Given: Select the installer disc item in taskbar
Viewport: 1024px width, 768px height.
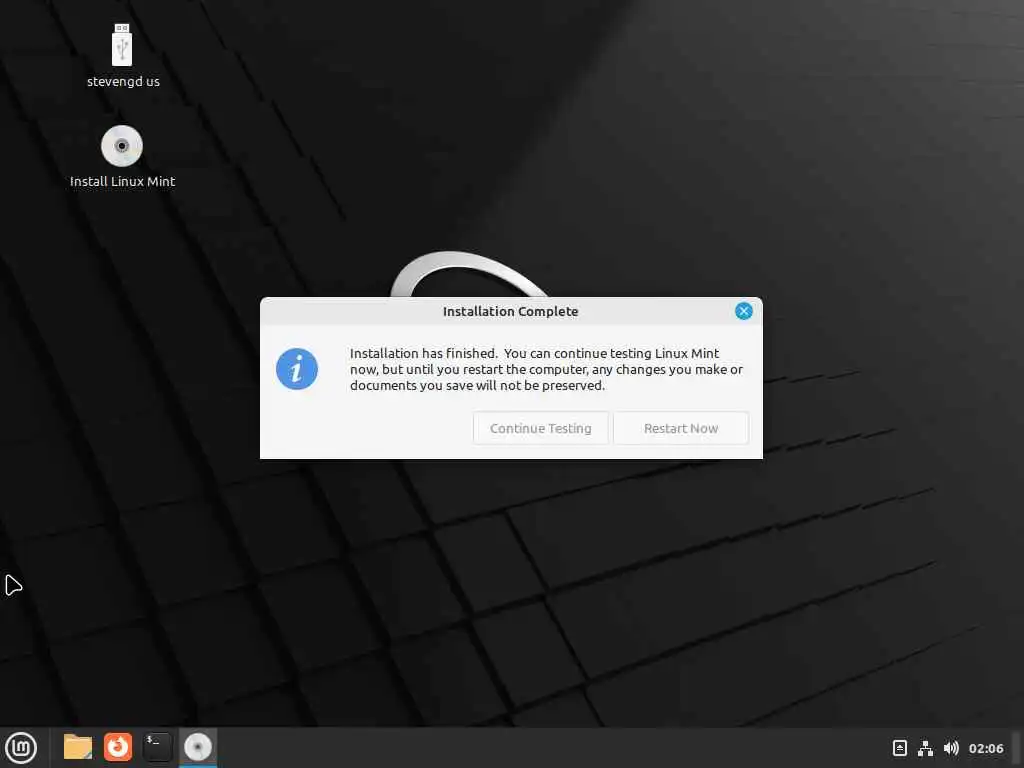Looking at the screenshot, I should [x=198, y=747].
